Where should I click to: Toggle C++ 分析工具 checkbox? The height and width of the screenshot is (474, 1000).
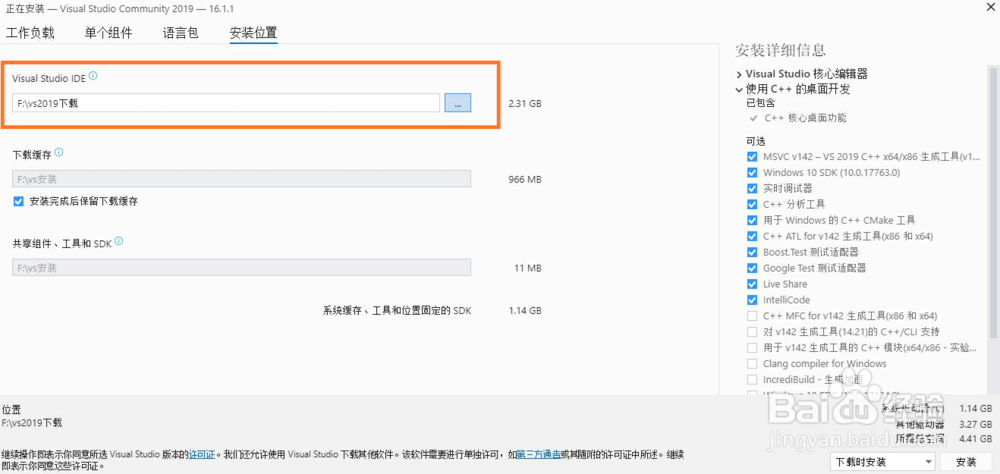pyautogui.click(x=751, y=204)
